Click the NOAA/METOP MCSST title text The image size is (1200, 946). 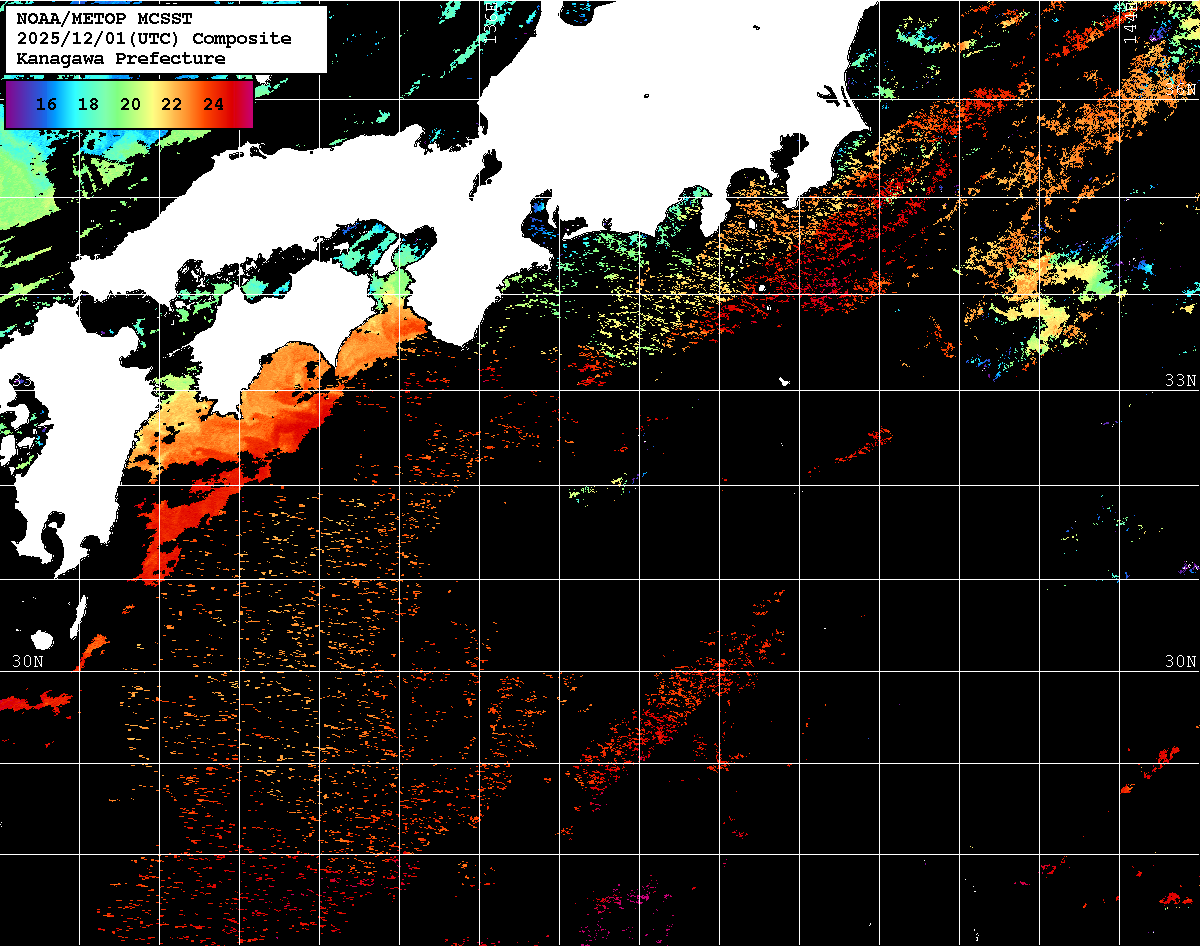click(104, 18)
